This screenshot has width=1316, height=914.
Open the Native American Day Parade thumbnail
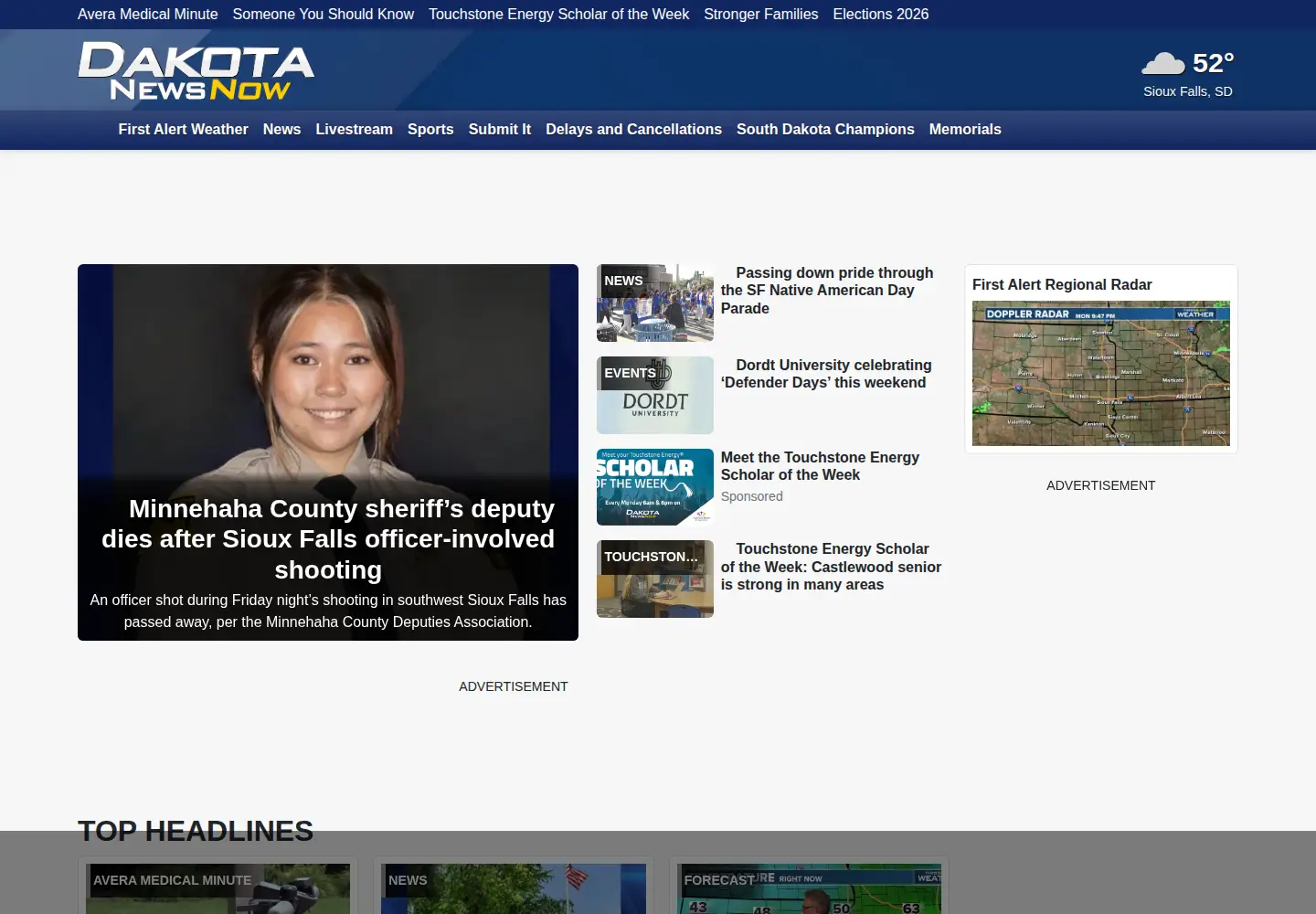(x=655, y=303)
